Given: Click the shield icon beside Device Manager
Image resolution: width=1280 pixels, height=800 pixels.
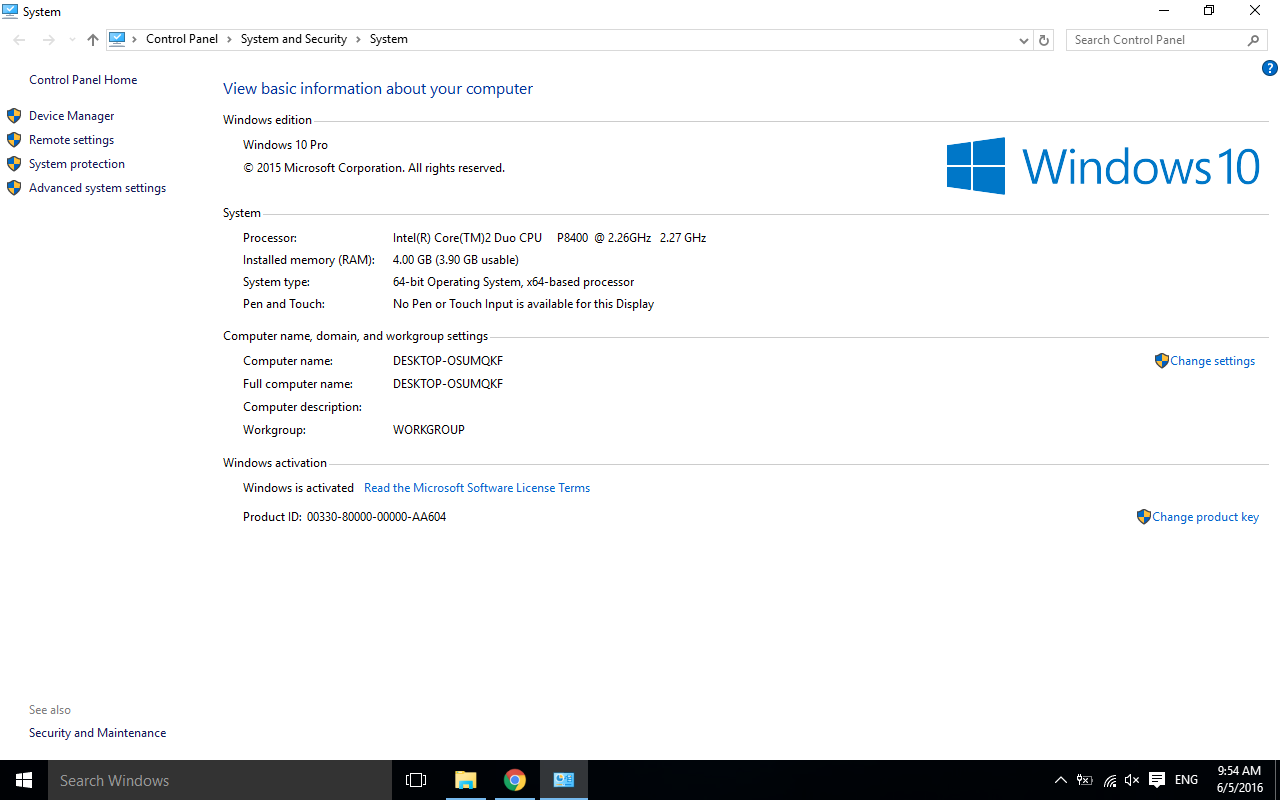Looking at the screenshot, I should [x=14, y=116].
